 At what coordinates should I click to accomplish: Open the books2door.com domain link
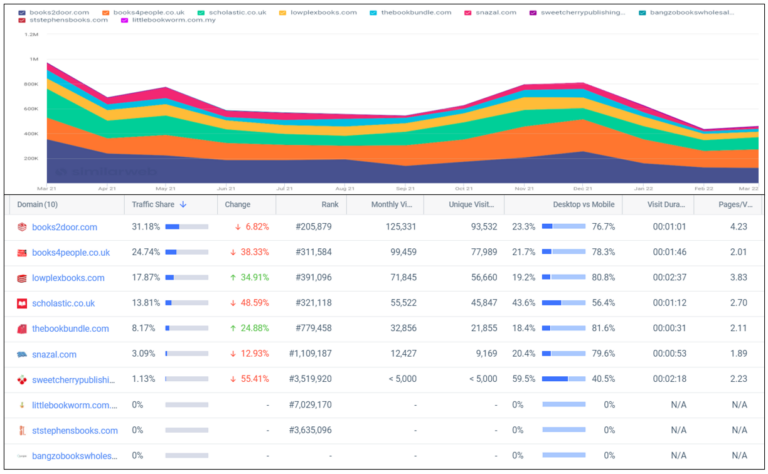point(65,227)
